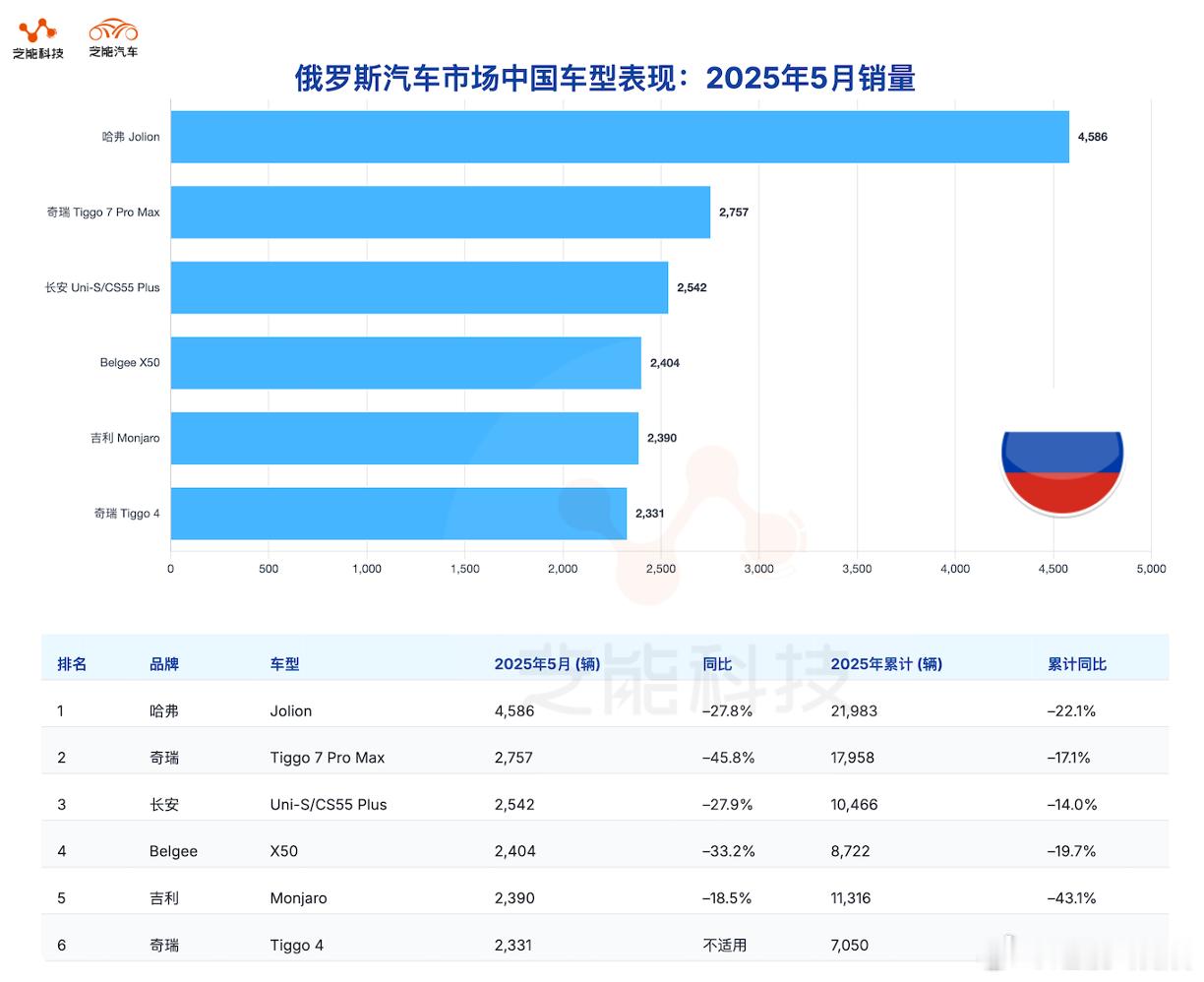
Task: Click the X50 model cell
Action: (283, 851)
